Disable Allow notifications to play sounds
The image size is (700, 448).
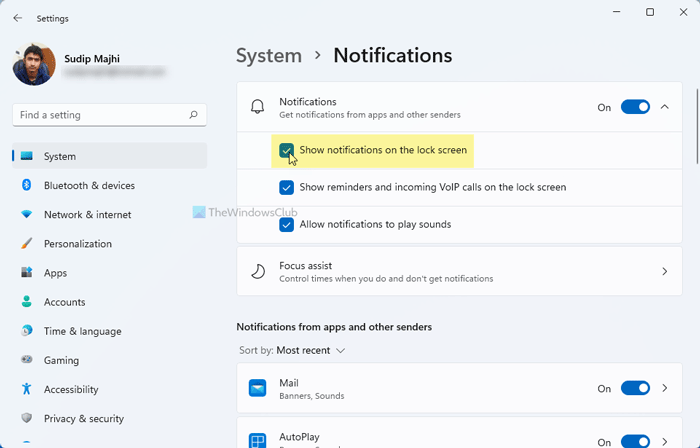pyautogui.click(x=287, y=224)
